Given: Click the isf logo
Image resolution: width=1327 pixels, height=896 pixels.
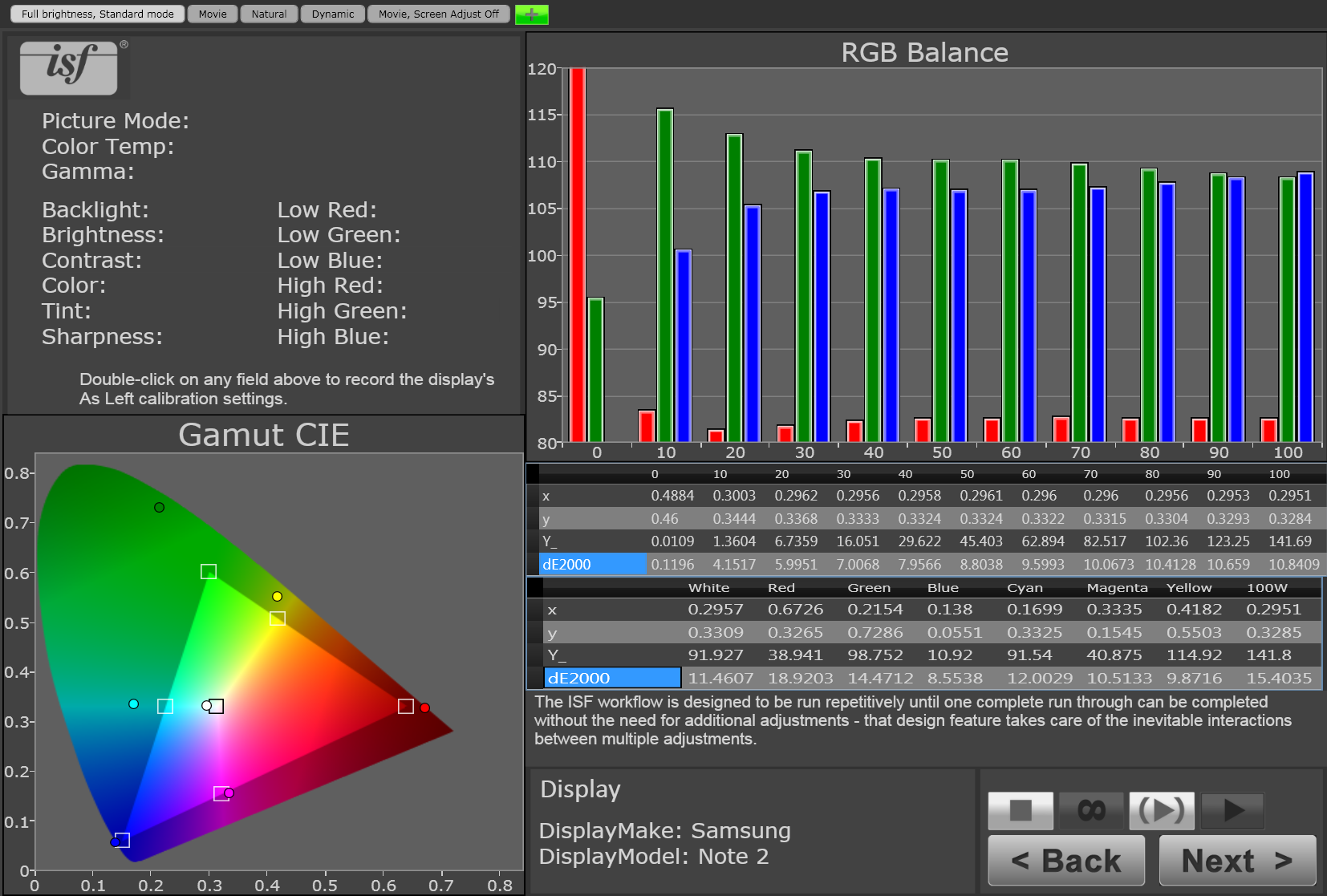Looking at the screenshot, I should click(x=69, y=68).
